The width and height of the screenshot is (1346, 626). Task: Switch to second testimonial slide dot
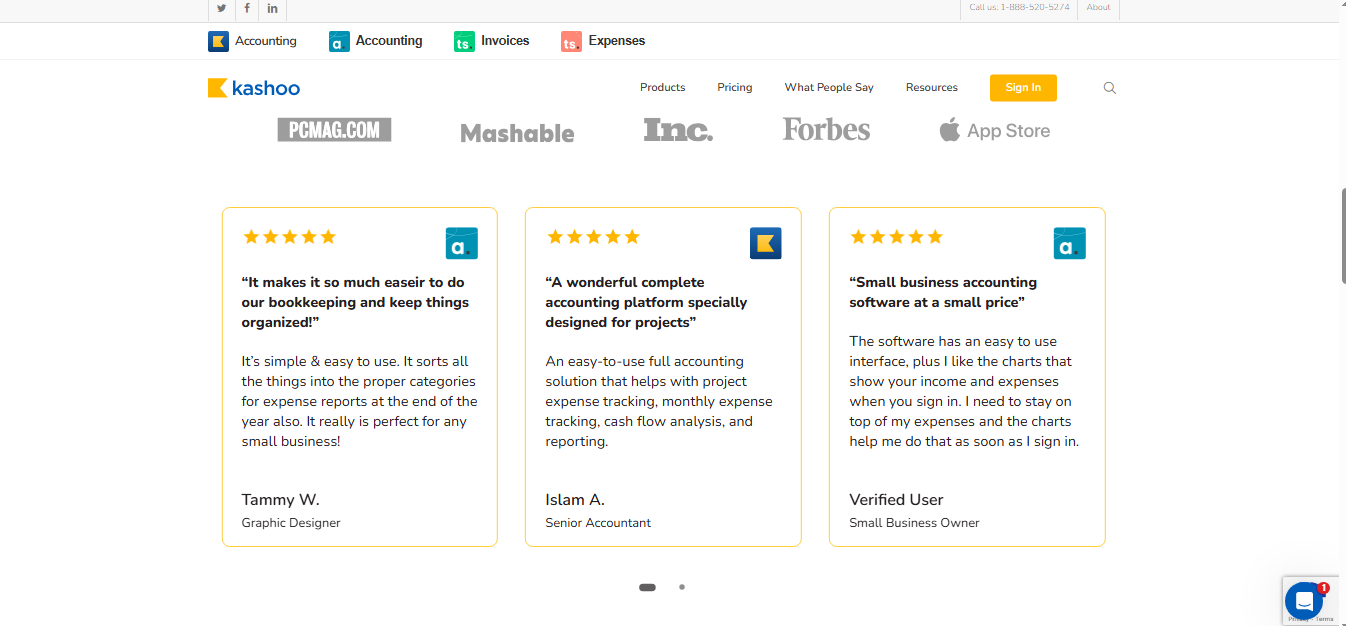[x=682, y=587]
